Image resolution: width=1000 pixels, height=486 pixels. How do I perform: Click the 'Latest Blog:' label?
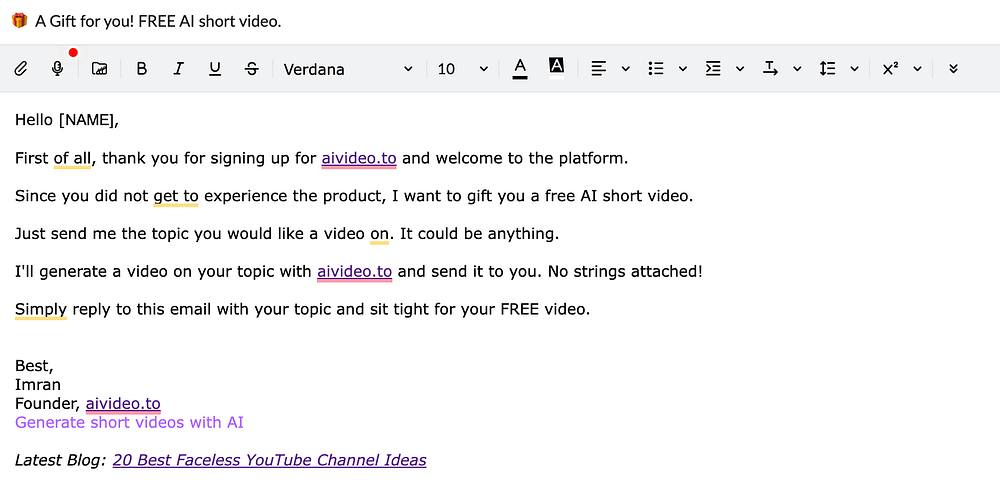61,460
